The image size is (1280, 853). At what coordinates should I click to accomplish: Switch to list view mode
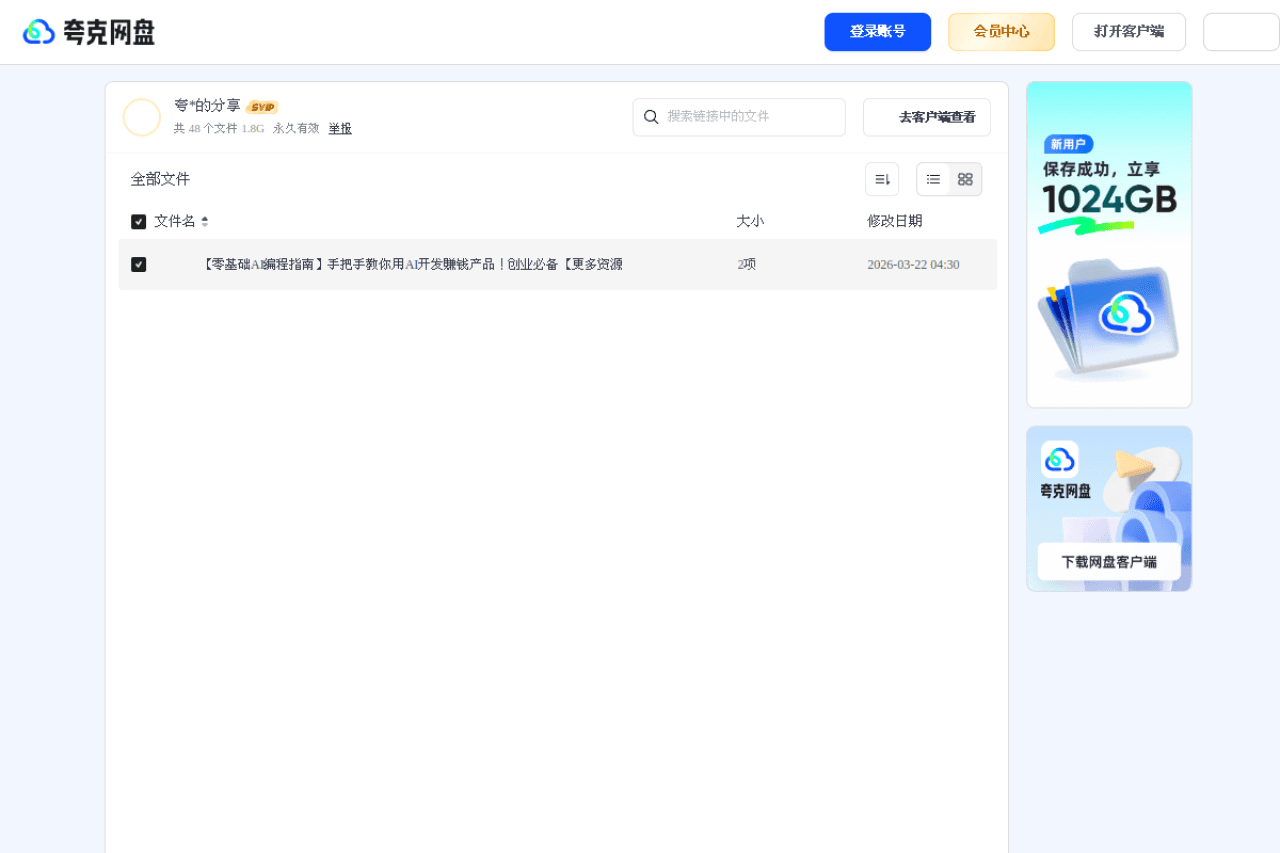tap(932, 178)
